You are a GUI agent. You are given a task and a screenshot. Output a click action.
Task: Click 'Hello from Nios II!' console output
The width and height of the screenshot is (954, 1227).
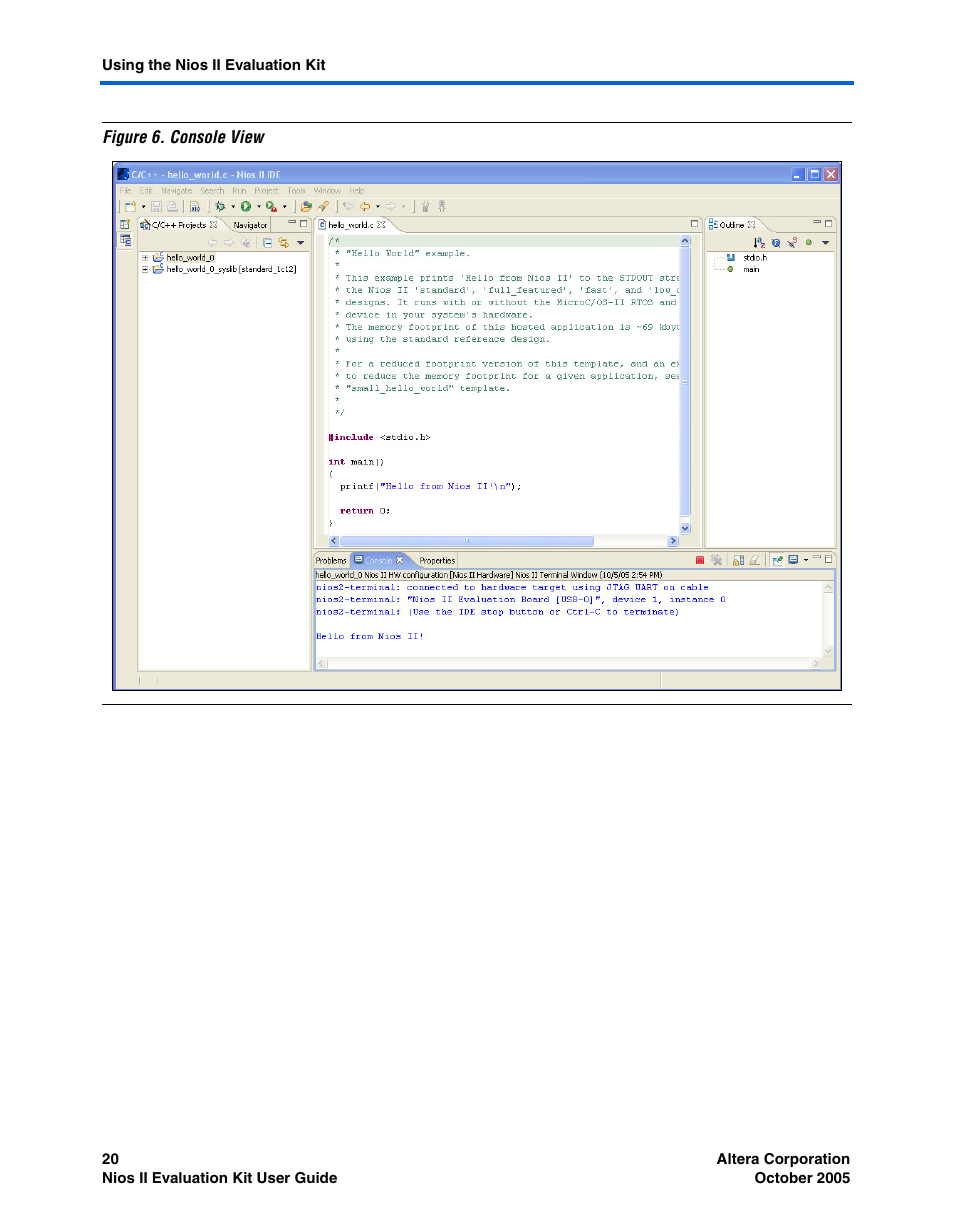click(x=370, y=636)
